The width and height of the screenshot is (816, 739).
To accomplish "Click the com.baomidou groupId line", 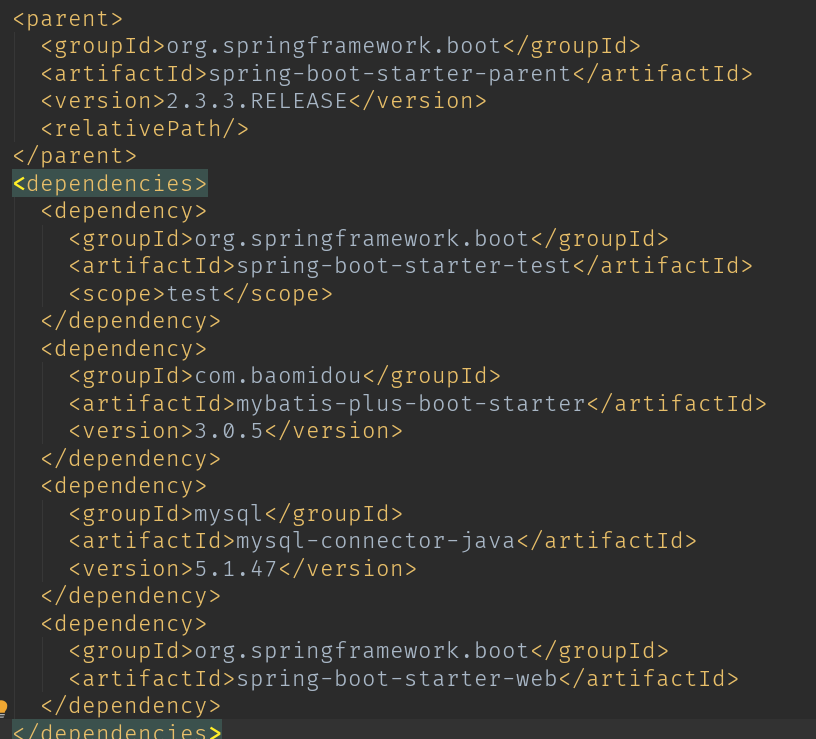I will tap(285, 376).
